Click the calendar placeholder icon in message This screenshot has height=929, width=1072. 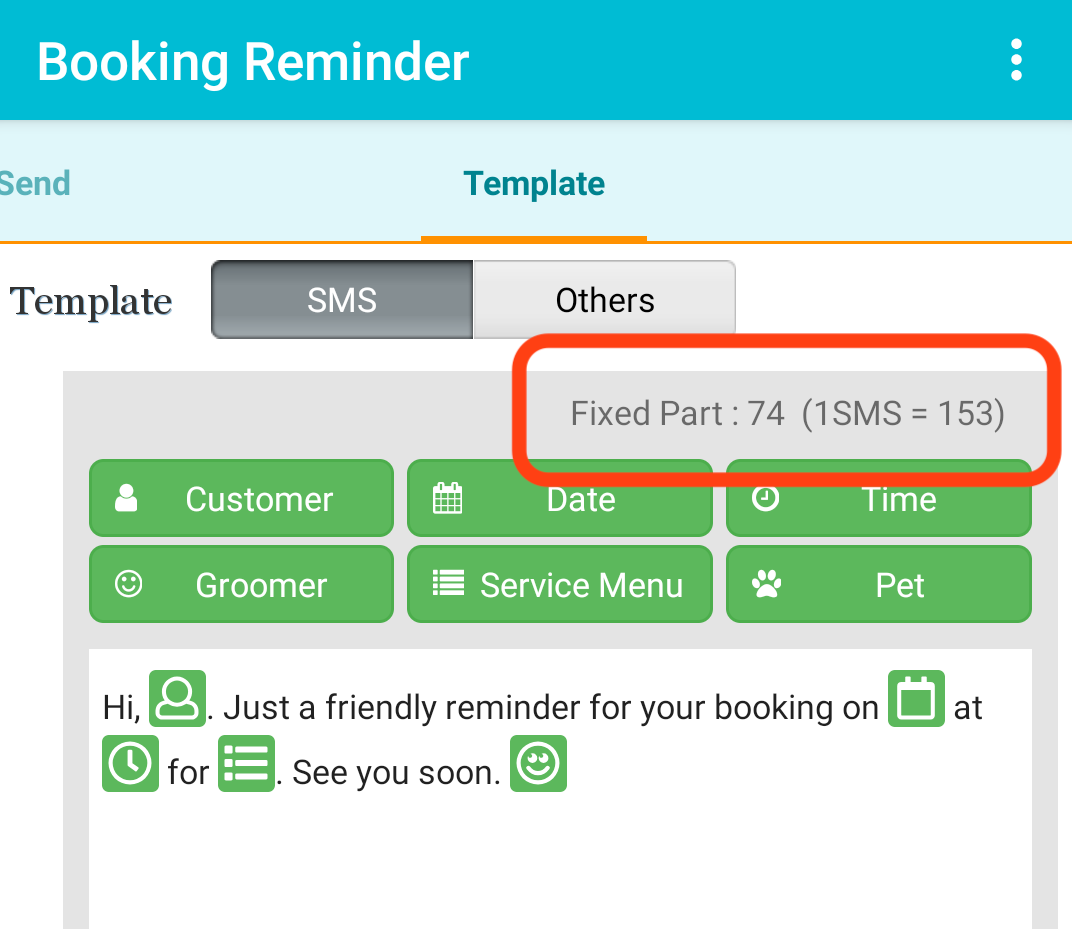[x=916, y=698]
